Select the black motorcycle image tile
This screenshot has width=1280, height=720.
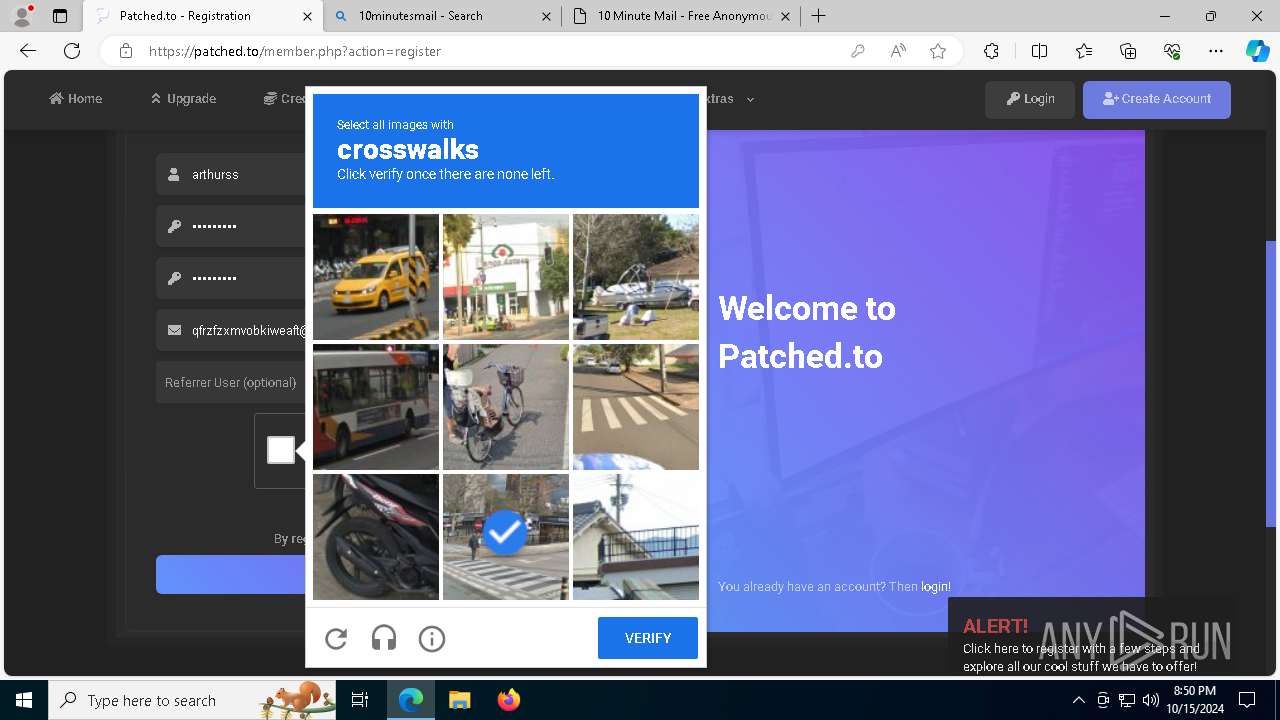pos(376,537)
